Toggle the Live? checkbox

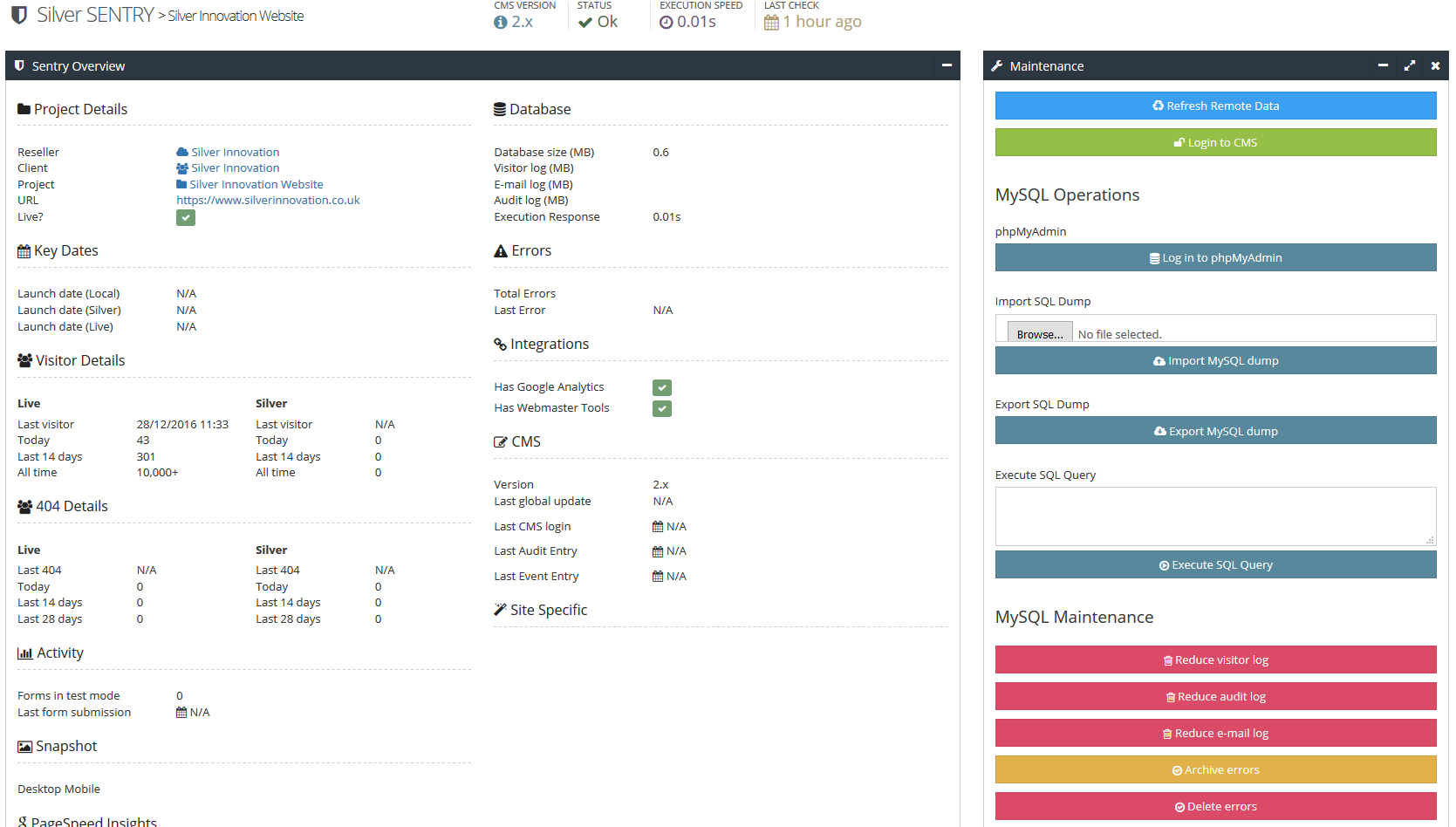(x=186, y=217)
